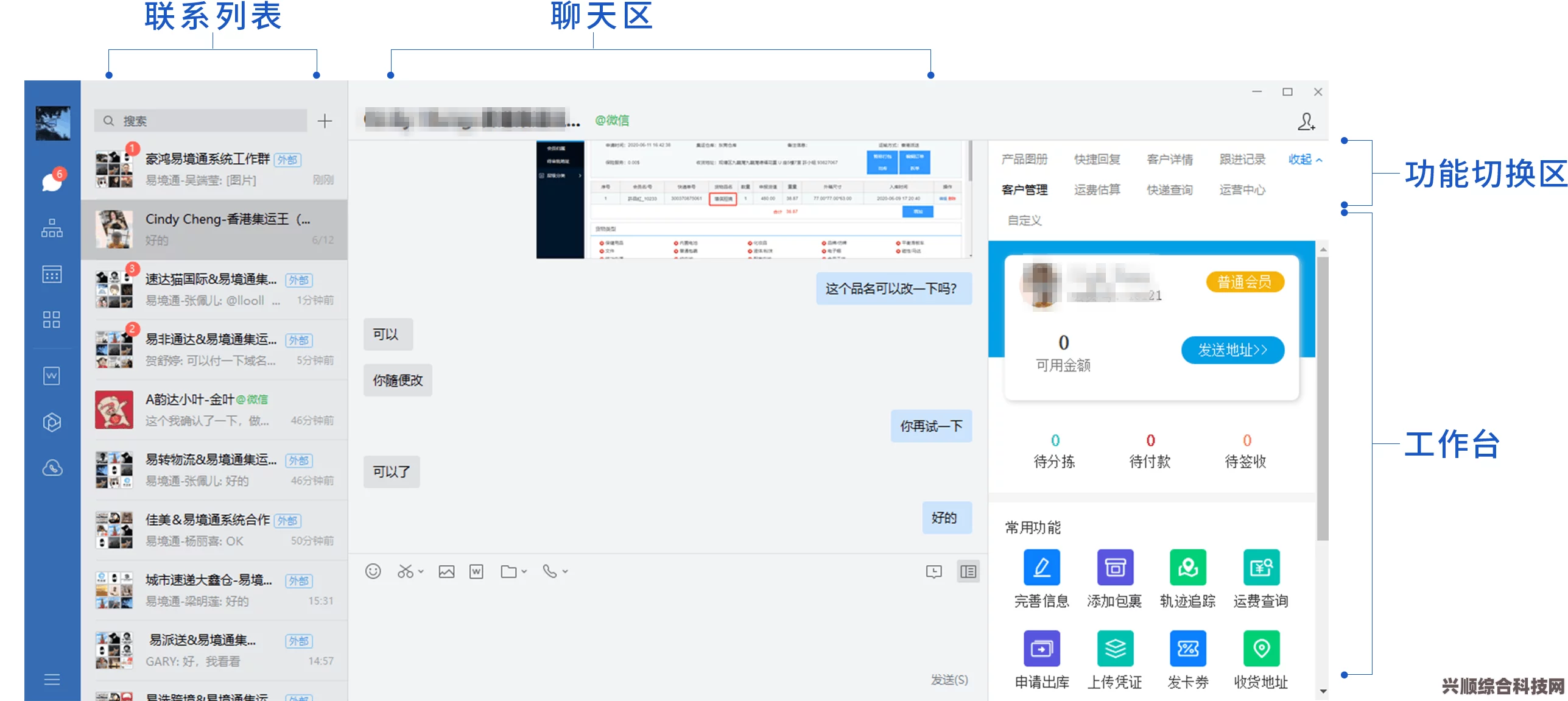Viewport: 1568px width, 701px height.
Task: Open the 豪鸿易境通系统工作群 conversation
Action: tap(214, 169)
